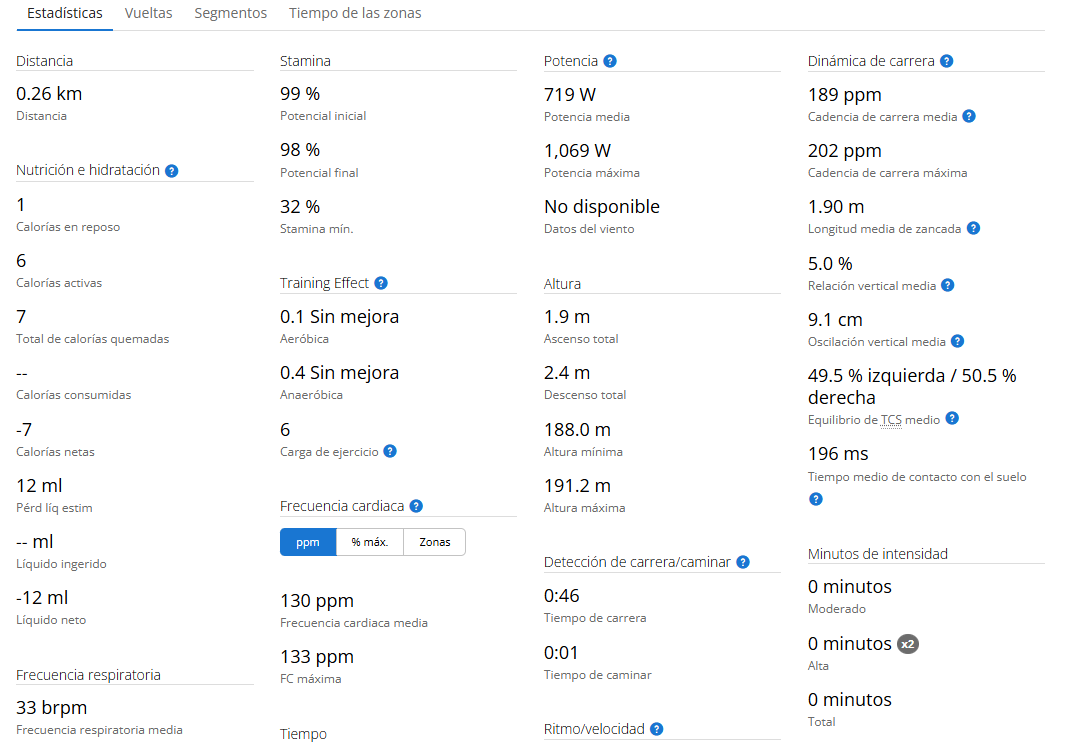Switch heart rate display to % máx.
The image size is (1086, 742).
(x=369, y=542)
